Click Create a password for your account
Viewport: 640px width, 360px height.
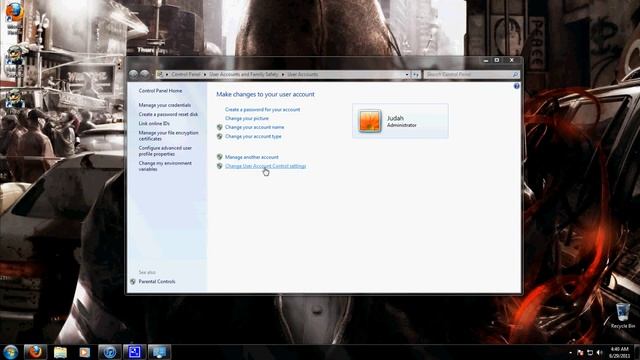tap(262, 109)
